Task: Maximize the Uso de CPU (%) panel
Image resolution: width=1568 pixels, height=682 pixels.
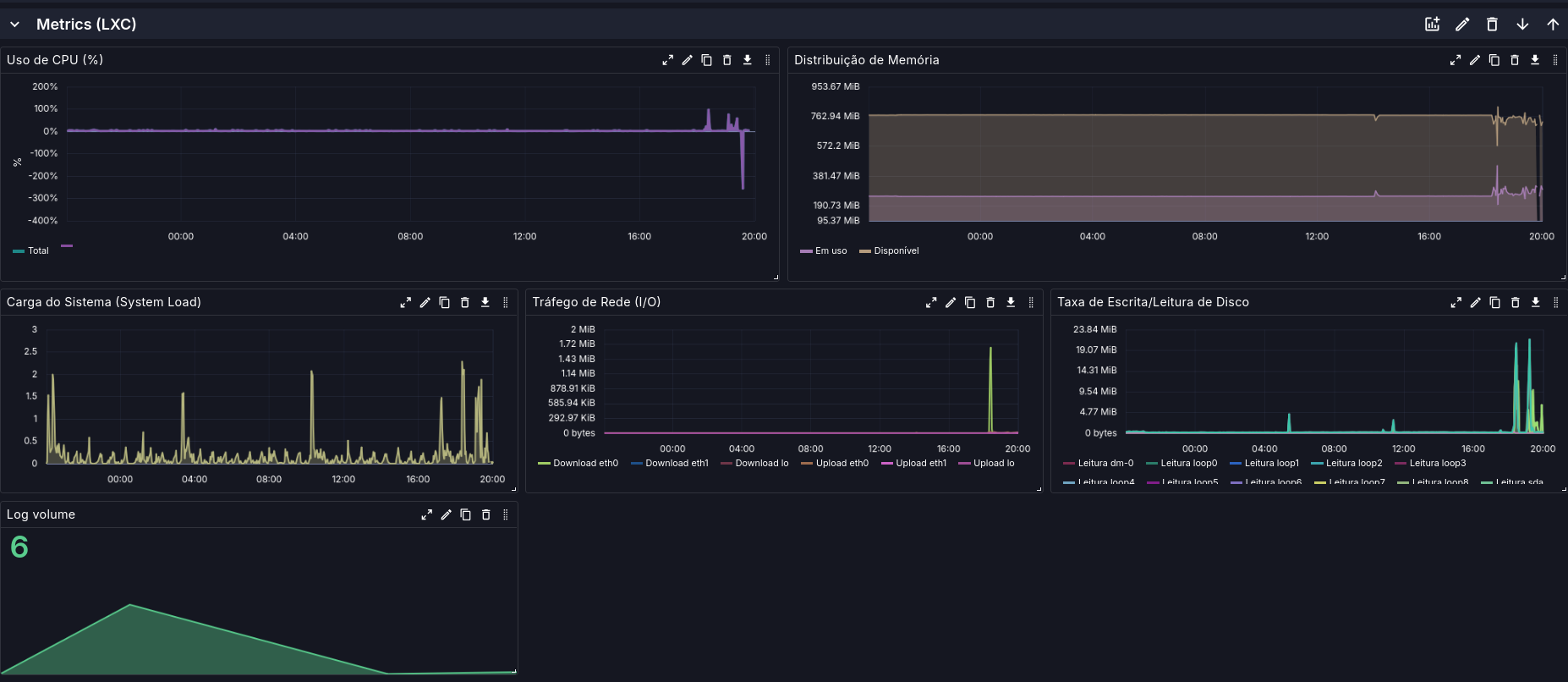Action: (x=667, y=60)
